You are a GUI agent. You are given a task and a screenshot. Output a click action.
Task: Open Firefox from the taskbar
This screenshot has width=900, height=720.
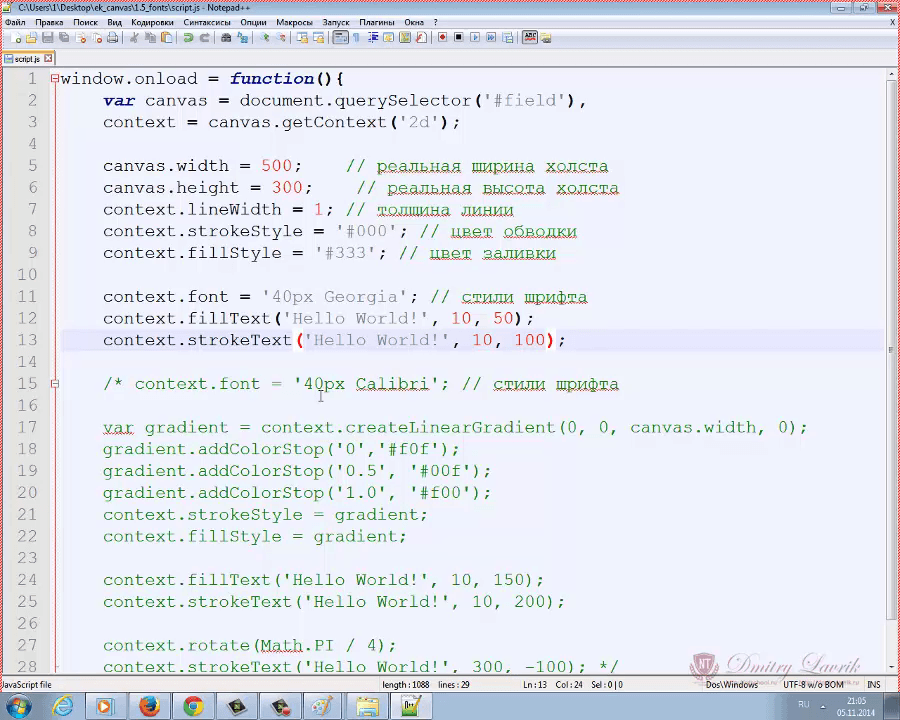149,706
